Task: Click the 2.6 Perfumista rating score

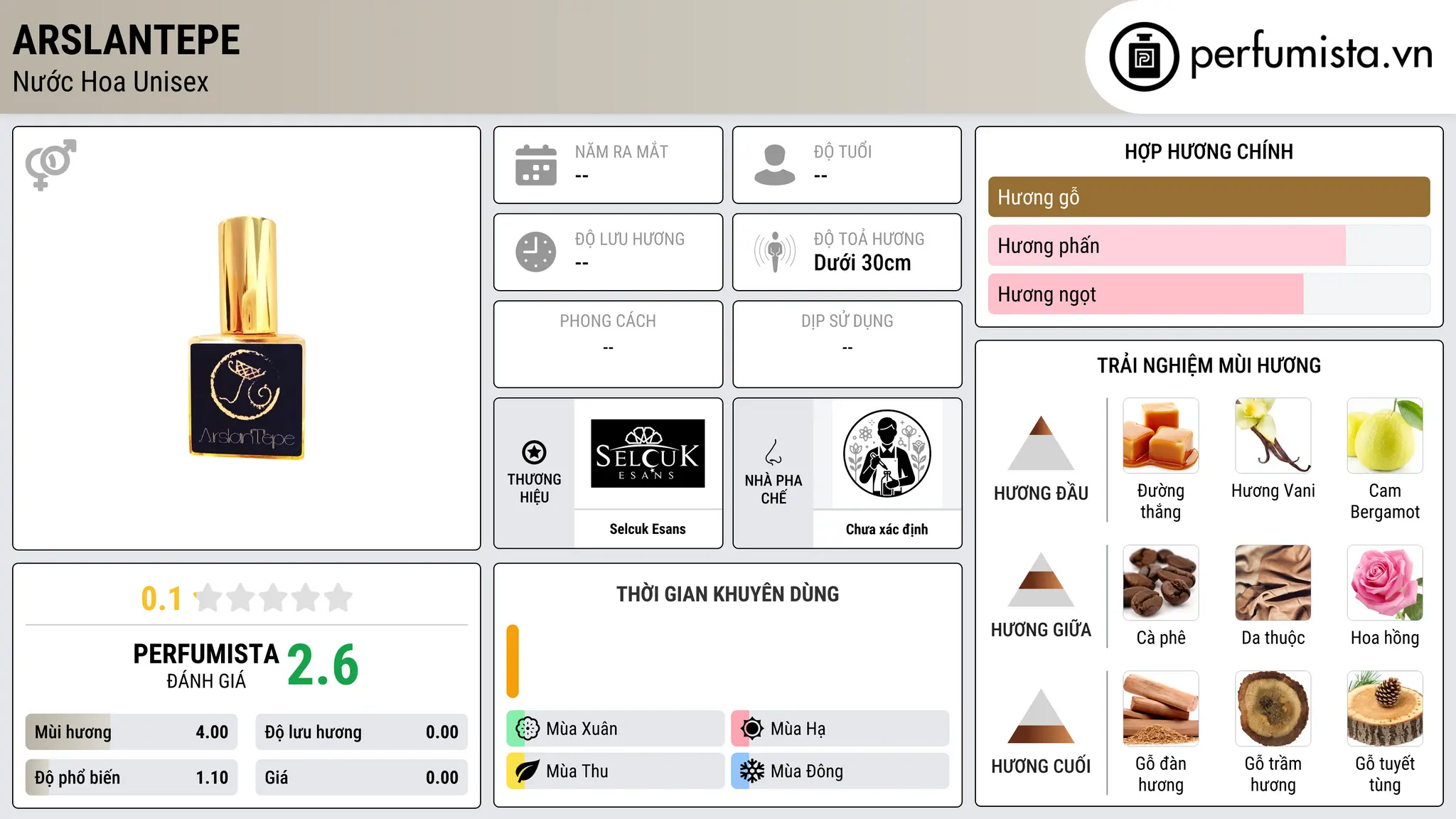Action: [x=323, y=665]
